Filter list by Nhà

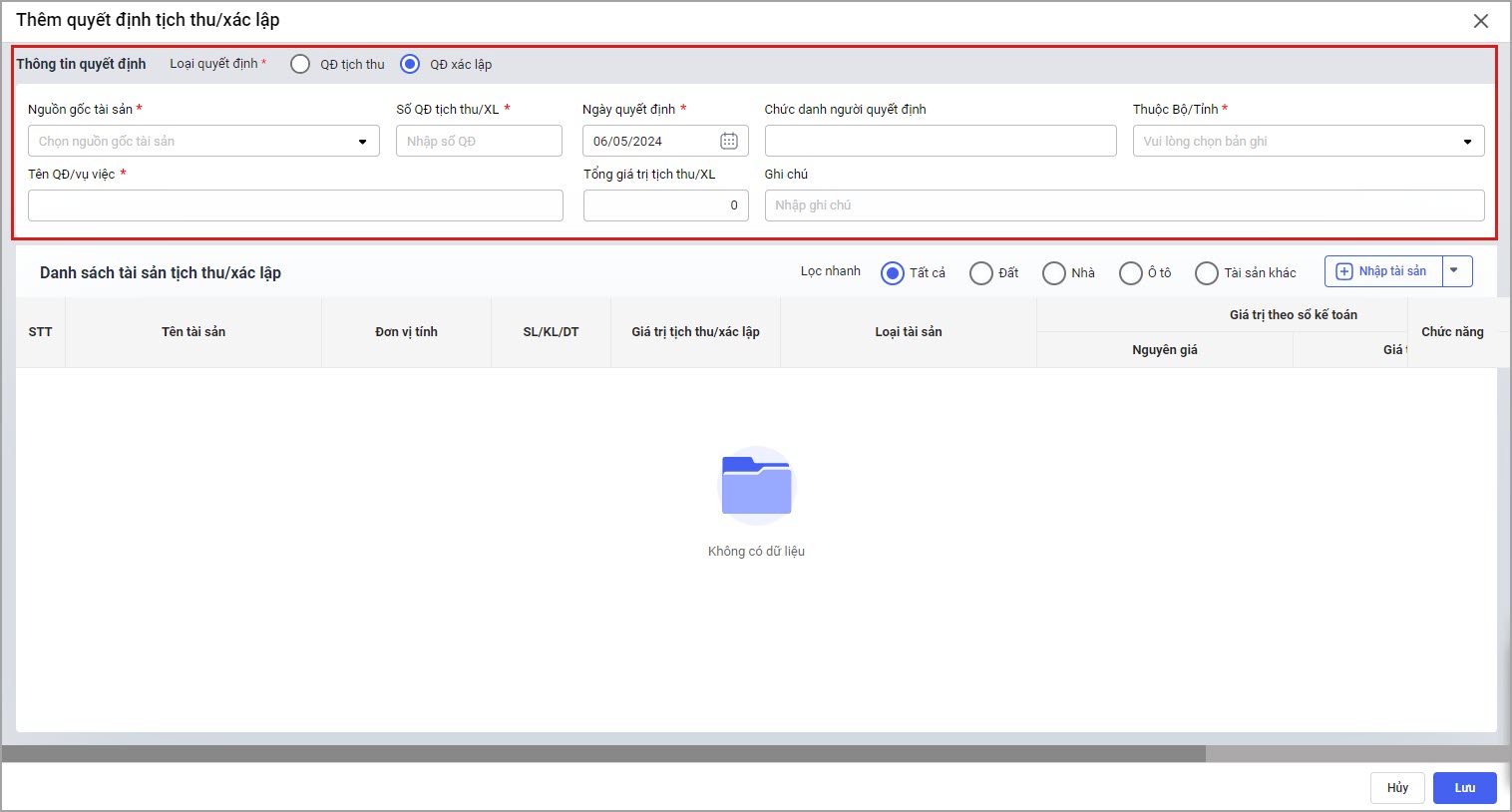1054,273
